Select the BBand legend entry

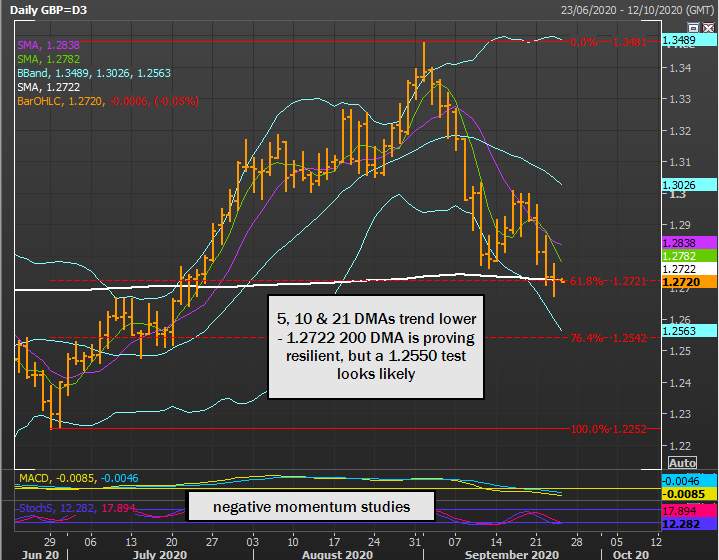click(x=94, y=73)
